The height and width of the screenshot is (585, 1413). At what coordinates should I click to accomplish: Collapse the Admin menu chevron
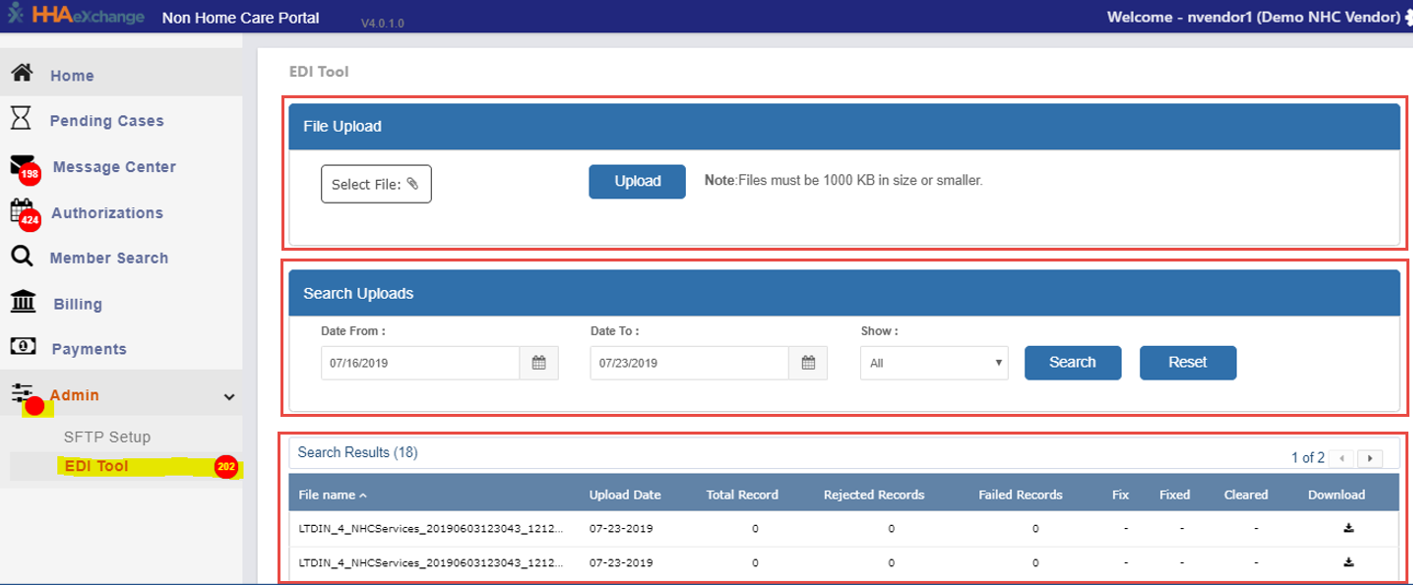coord(229,396)
